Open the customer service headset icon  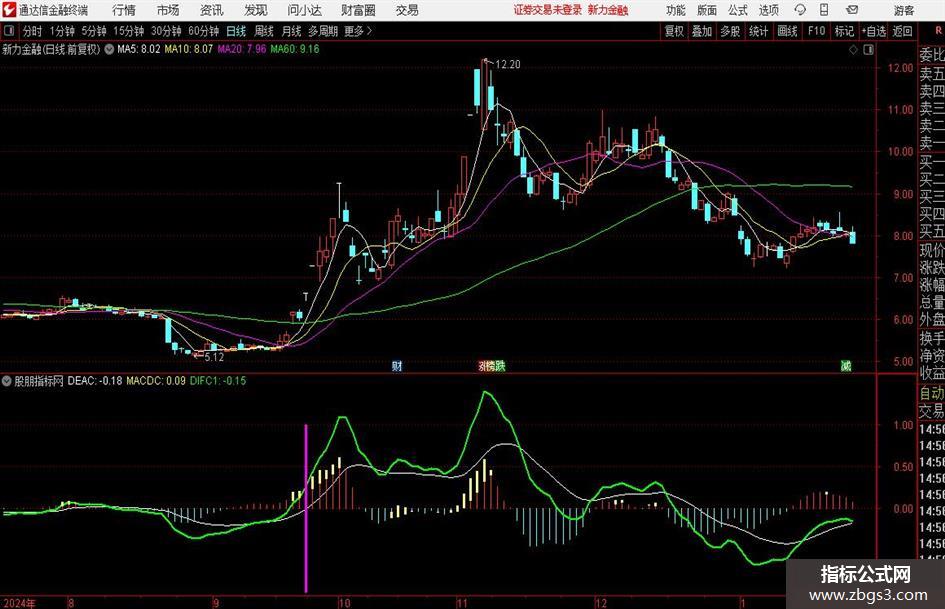[x=800, y=10]
